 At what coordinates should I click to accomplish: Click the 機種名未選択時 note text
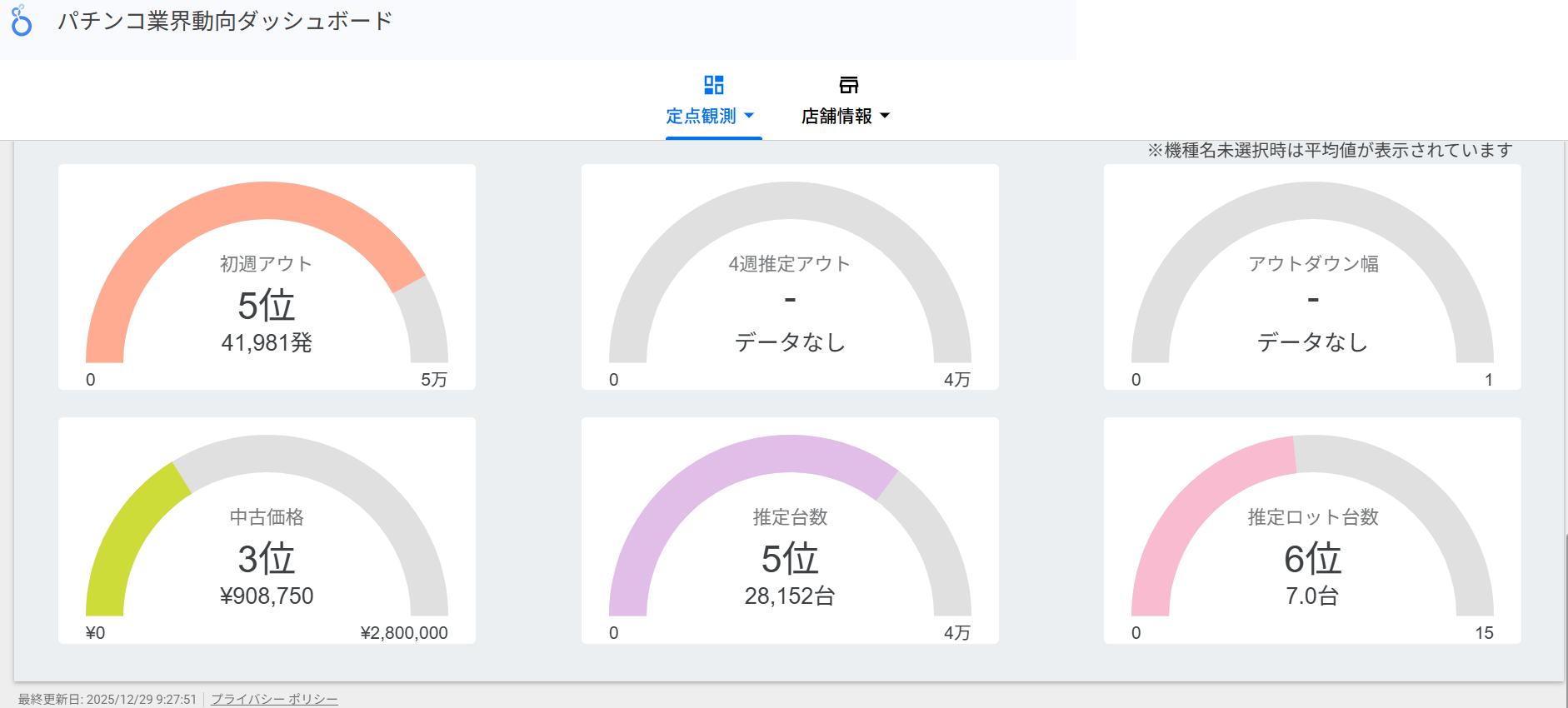pyautogui.click(x=1330, y=151)
